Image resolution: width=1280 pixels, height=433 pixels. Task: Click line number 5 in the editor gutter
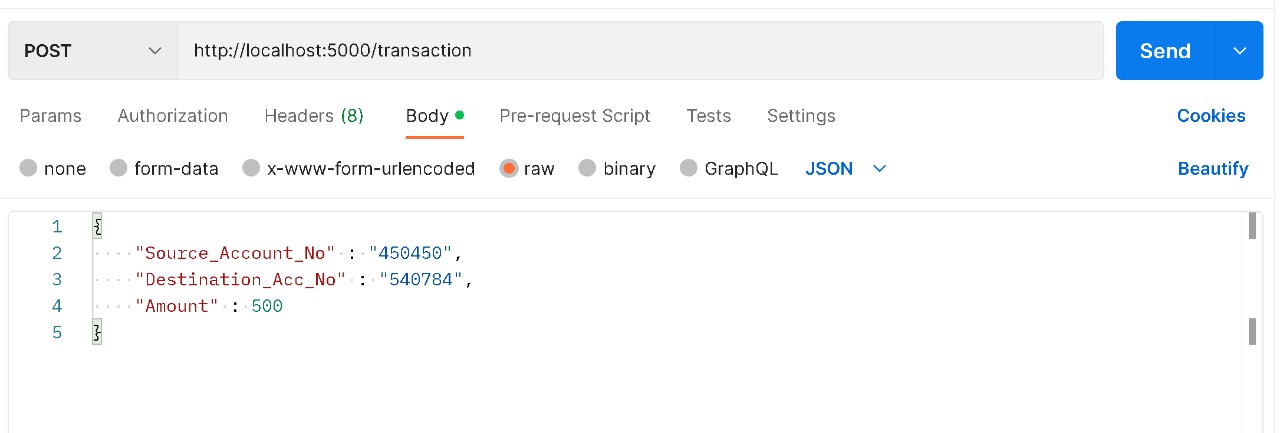(57, 333)
